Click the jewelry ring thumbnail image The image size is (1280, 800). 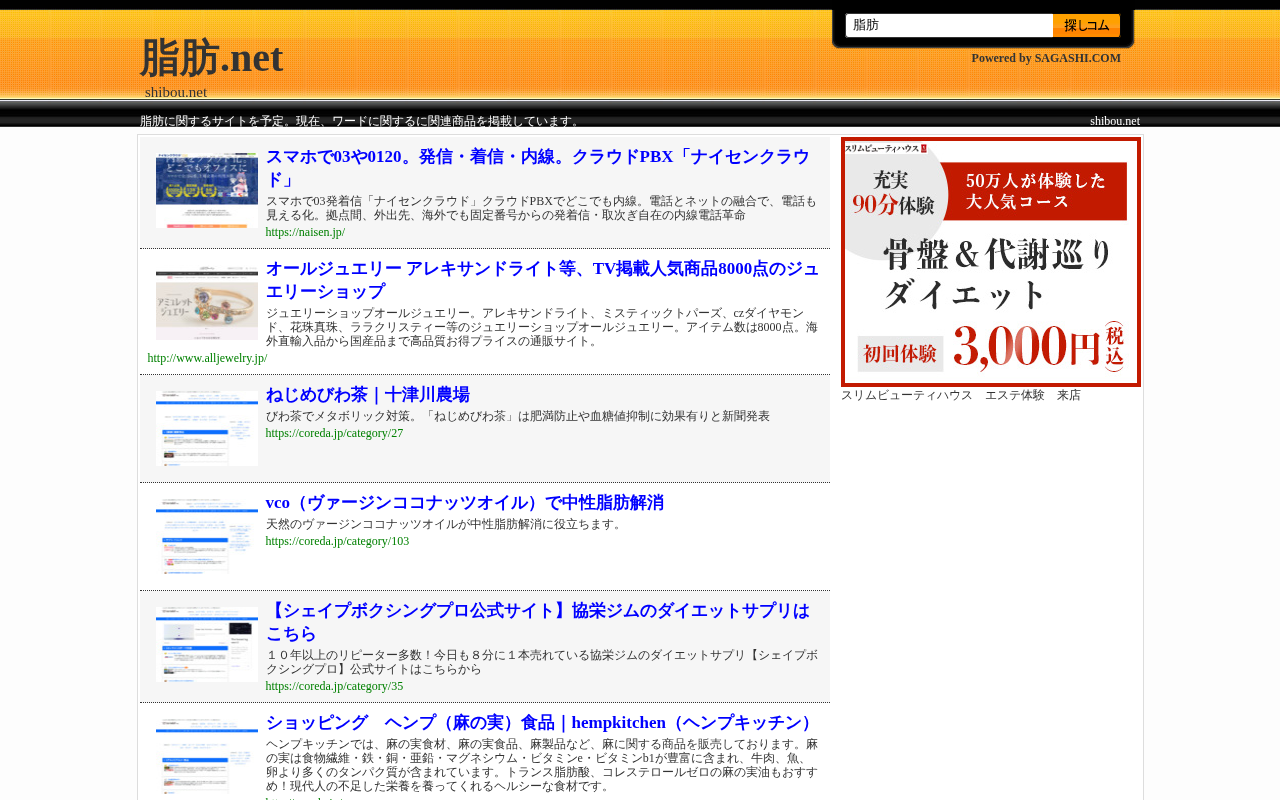click(x=207, y=303)
